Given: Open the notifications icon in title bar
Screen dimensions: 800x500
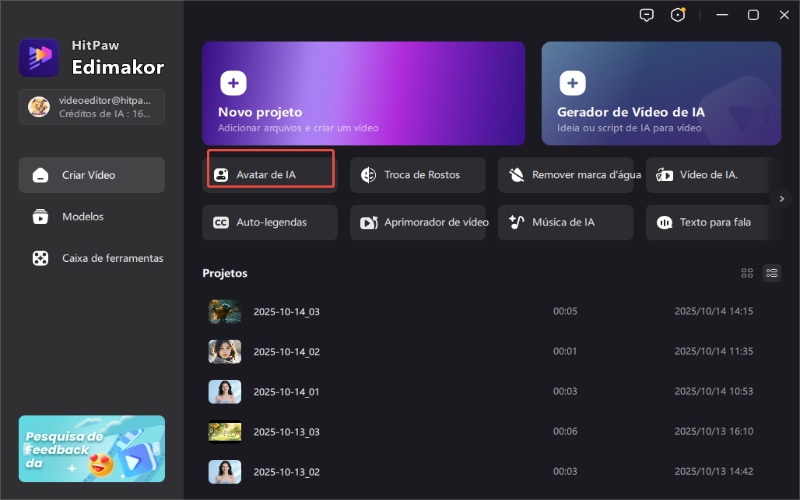Looking at the screenshot, I should pos(680,15).
